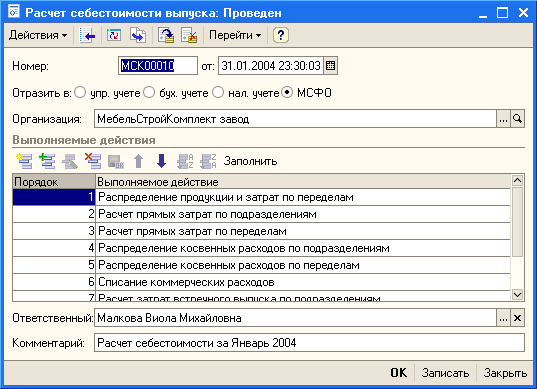Move the row down with the blue arrow

[x=161, y=161]
